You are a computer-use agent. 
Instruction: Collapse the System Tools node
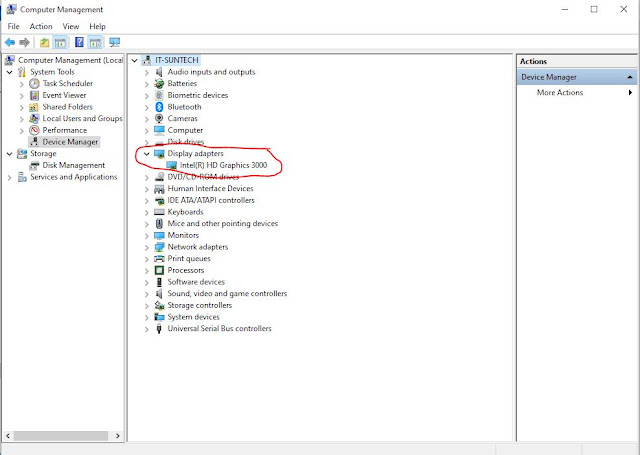9,72
